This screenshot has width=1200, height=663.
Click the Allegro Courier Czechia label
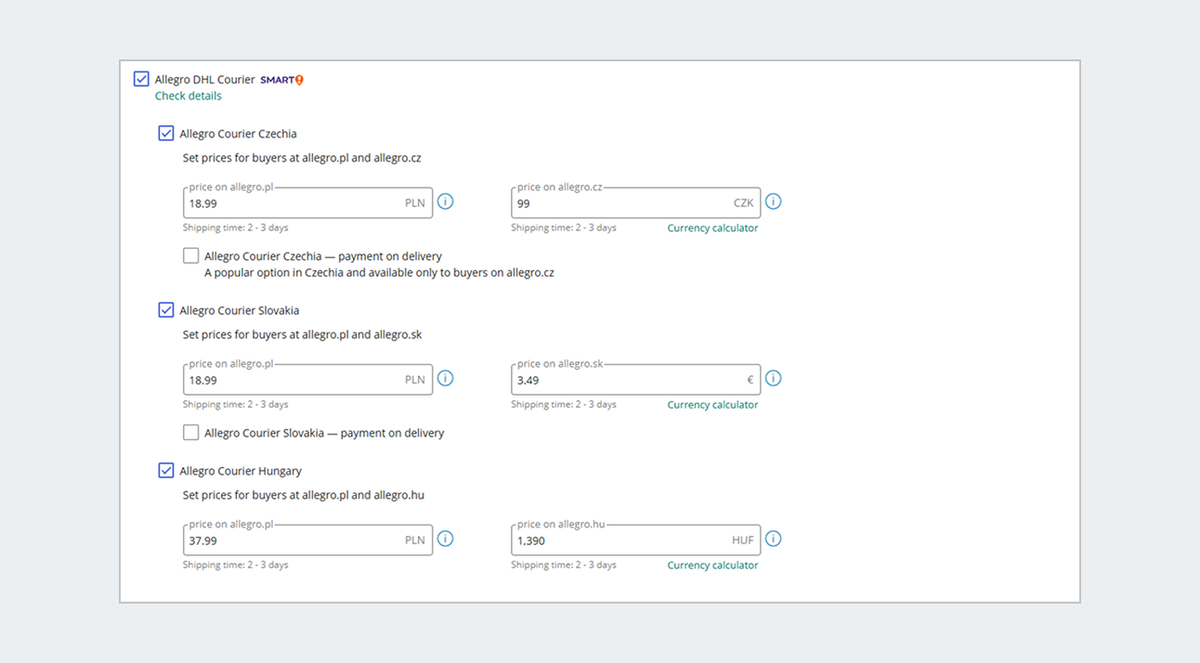(238, 134)
